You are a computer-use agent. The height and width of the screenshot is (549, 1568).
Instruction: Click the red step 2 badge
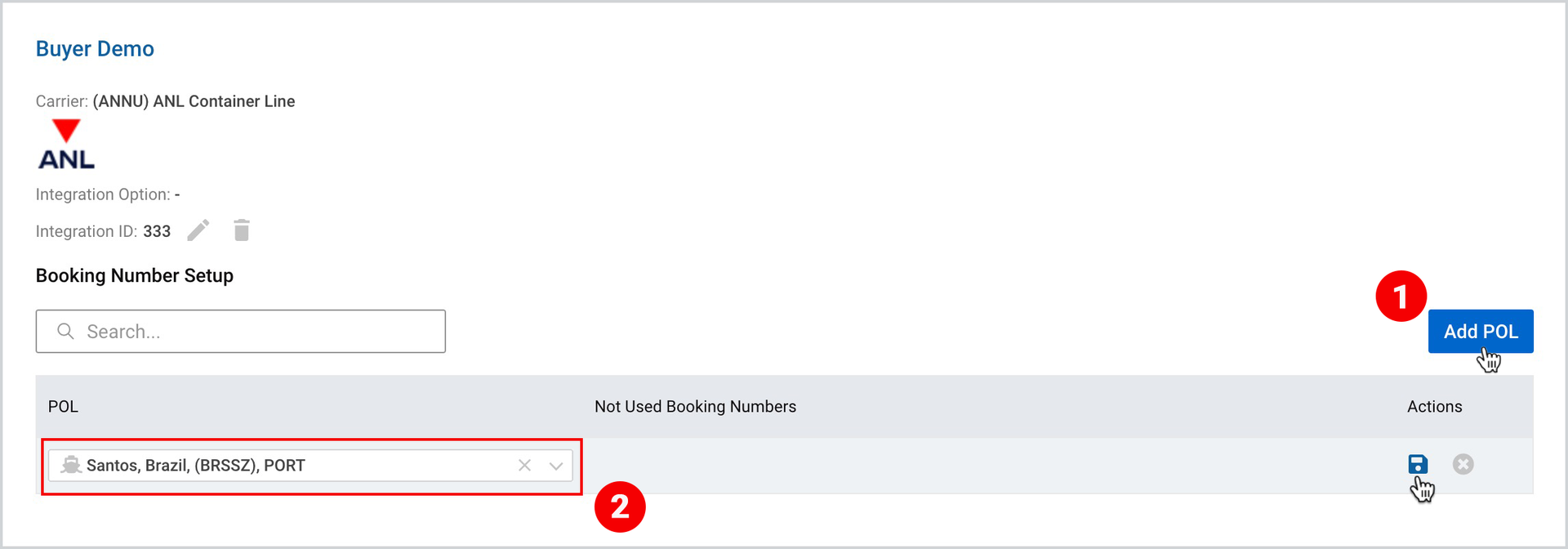(620, 507)
